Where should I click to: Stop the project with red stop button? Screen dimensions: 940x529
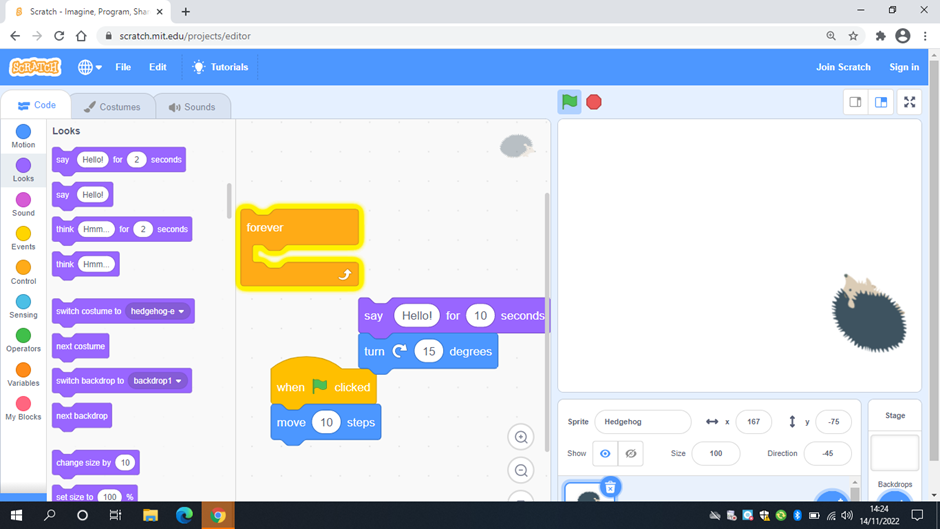593,102
